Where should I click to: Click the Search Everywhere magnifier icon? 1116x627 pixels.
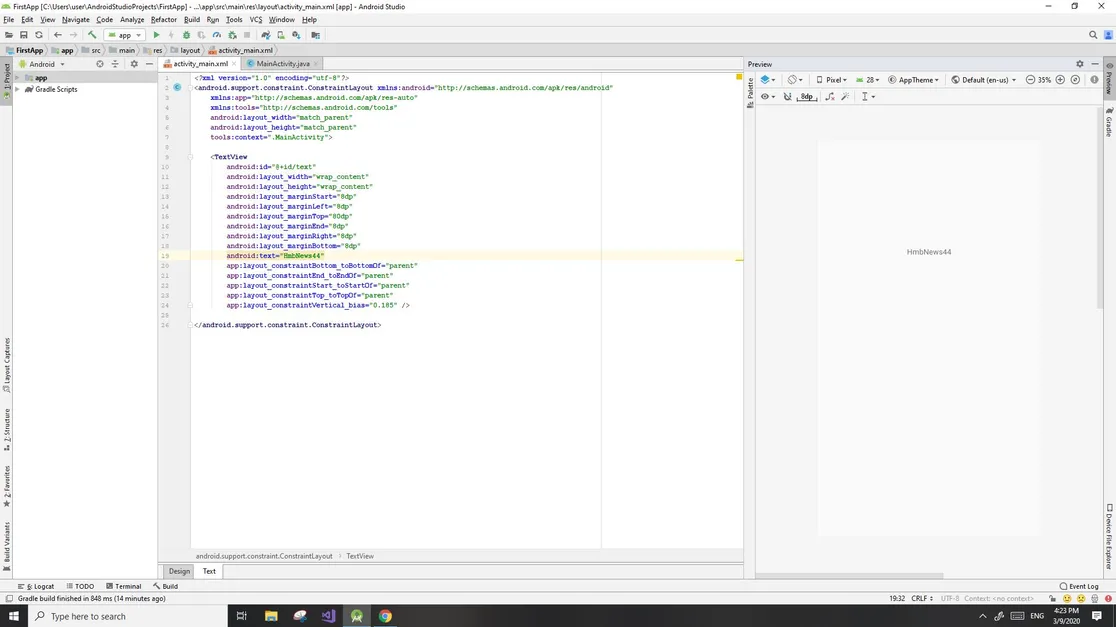coord(1093,35)
